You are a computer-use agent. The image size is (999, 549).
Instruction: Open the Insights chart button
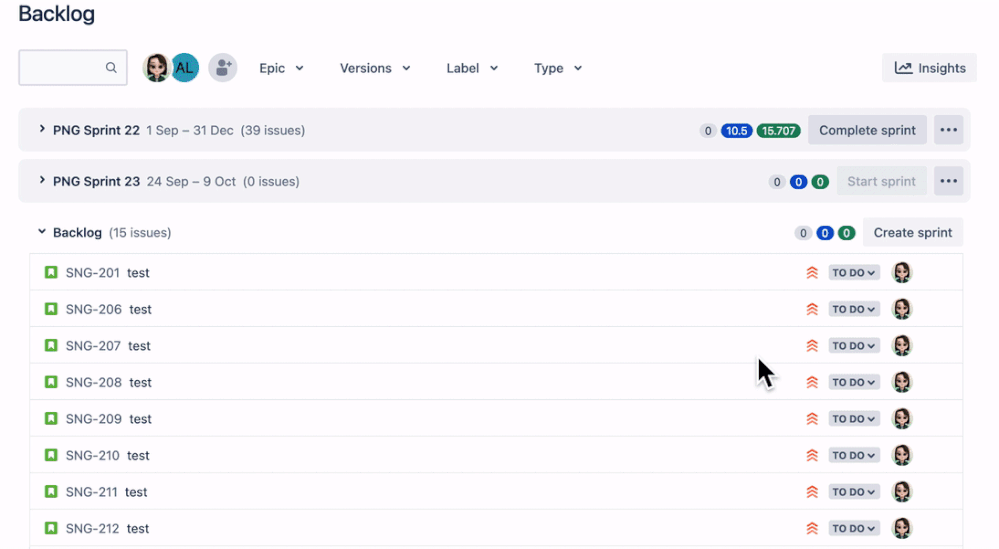pos(930,68)
